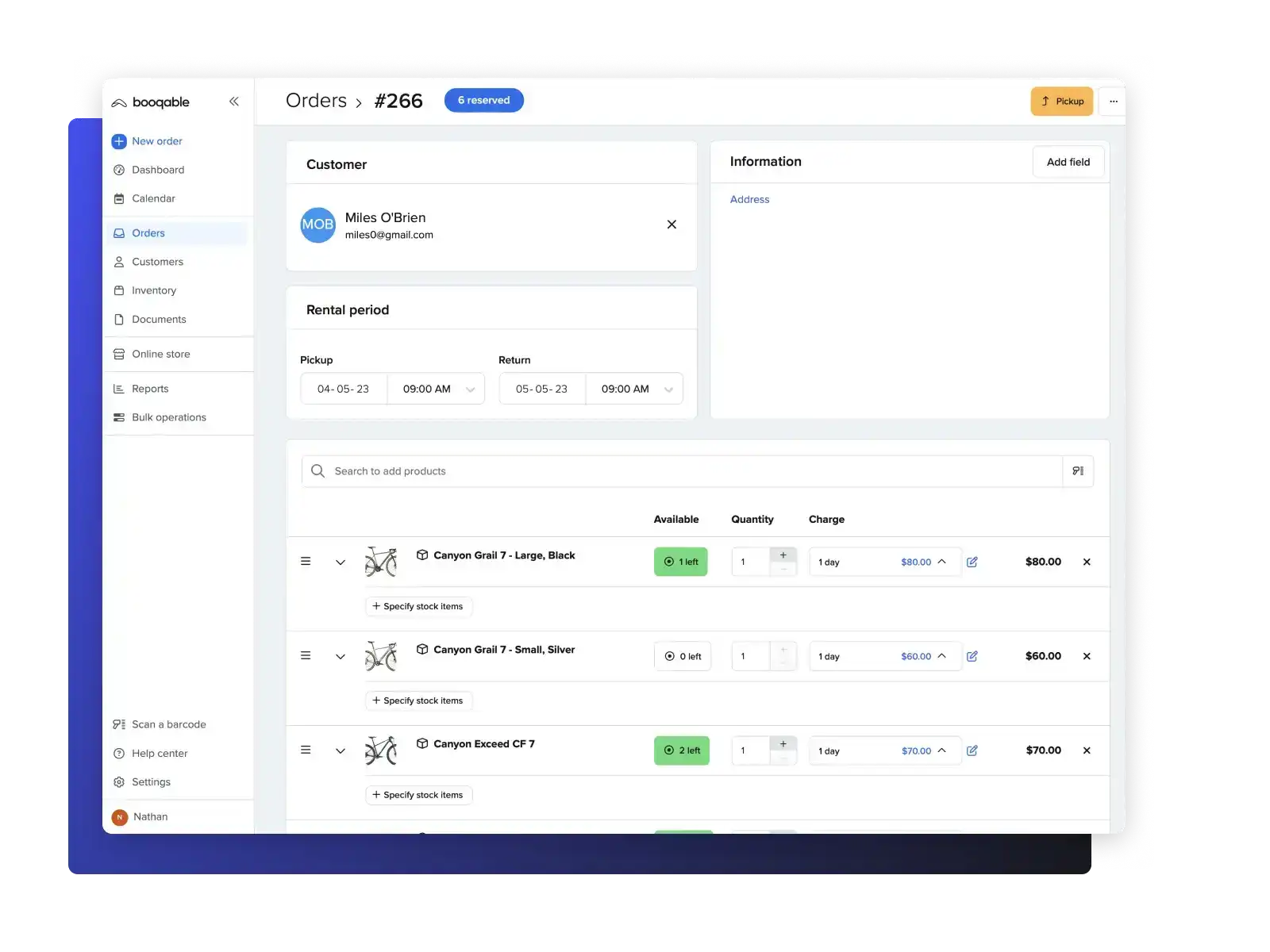
Task: Add a field to the Information panel
Action: tap(1068, 161)
